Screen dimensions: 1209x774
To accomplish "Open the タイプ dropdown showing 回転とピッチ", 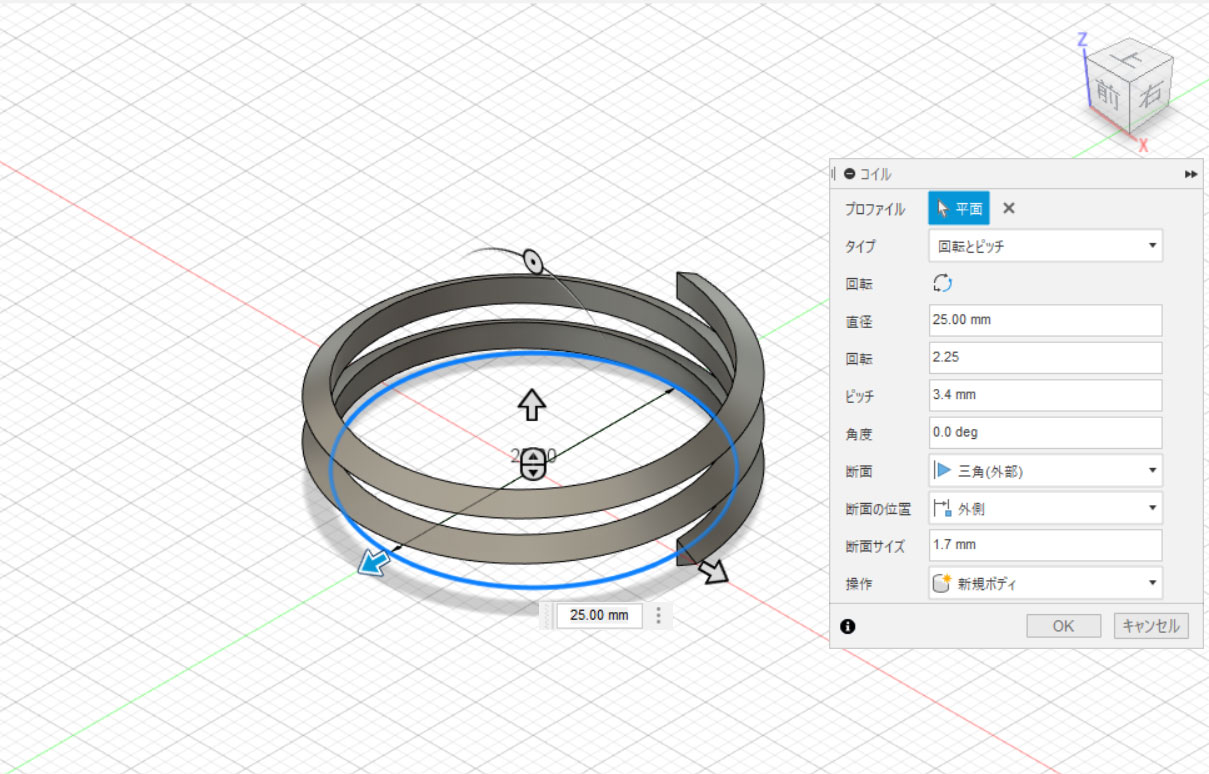I will click(x=1046, y=246).
